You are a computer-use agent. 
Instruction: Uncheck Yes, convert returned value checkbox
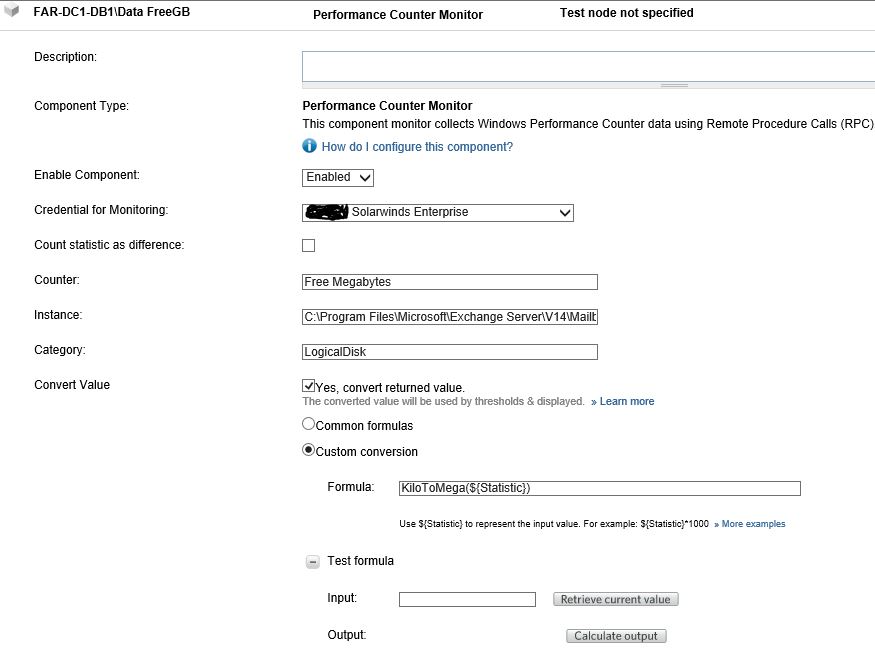[x=309, y=385]
